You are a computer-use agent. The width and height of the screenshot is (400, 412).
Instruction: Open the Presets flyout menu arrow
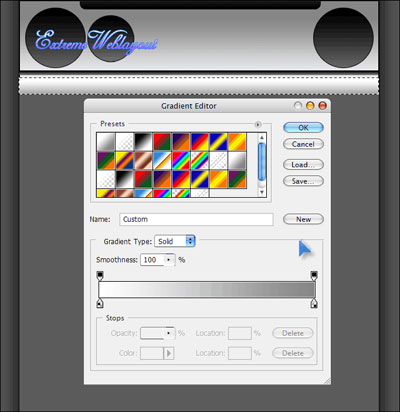pos(258,124)
